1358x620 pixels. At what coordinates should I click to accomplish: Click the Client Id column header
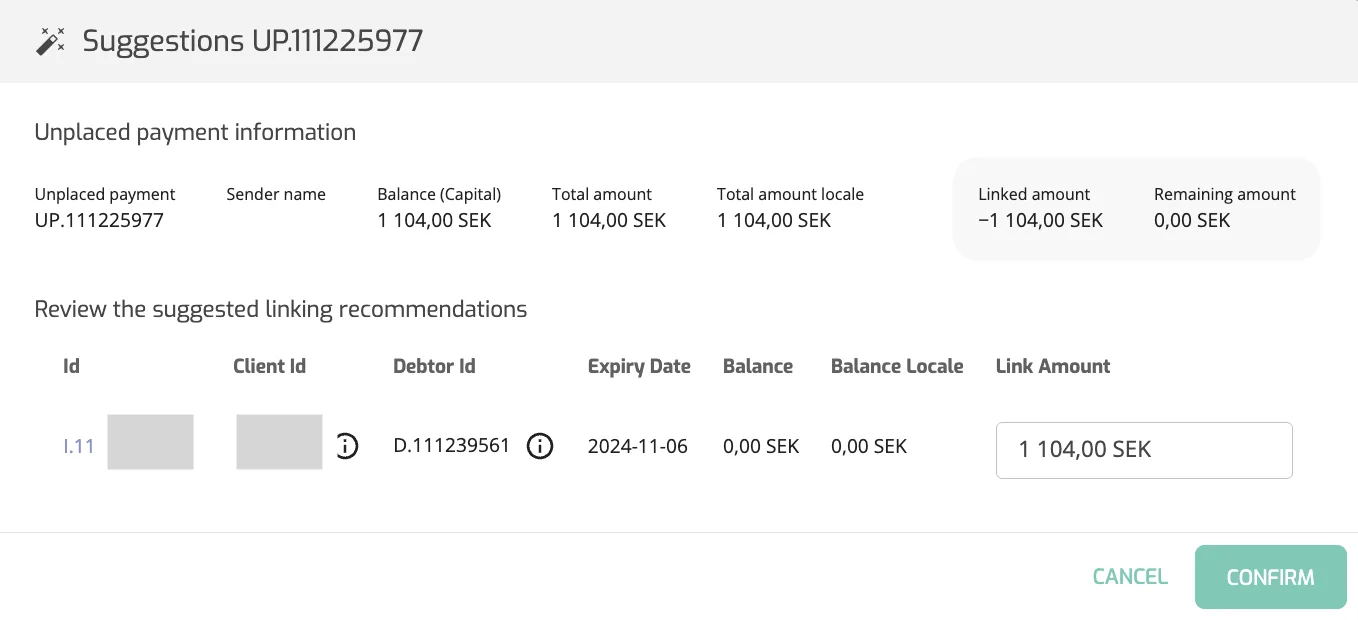click(x=269, y=366)
